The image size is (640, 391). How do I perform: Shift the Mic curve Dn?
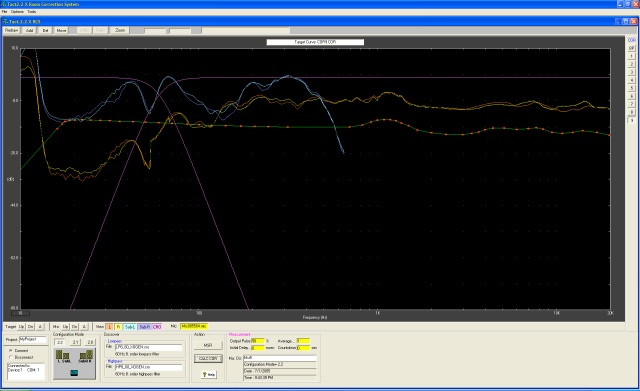click(74, 327)
